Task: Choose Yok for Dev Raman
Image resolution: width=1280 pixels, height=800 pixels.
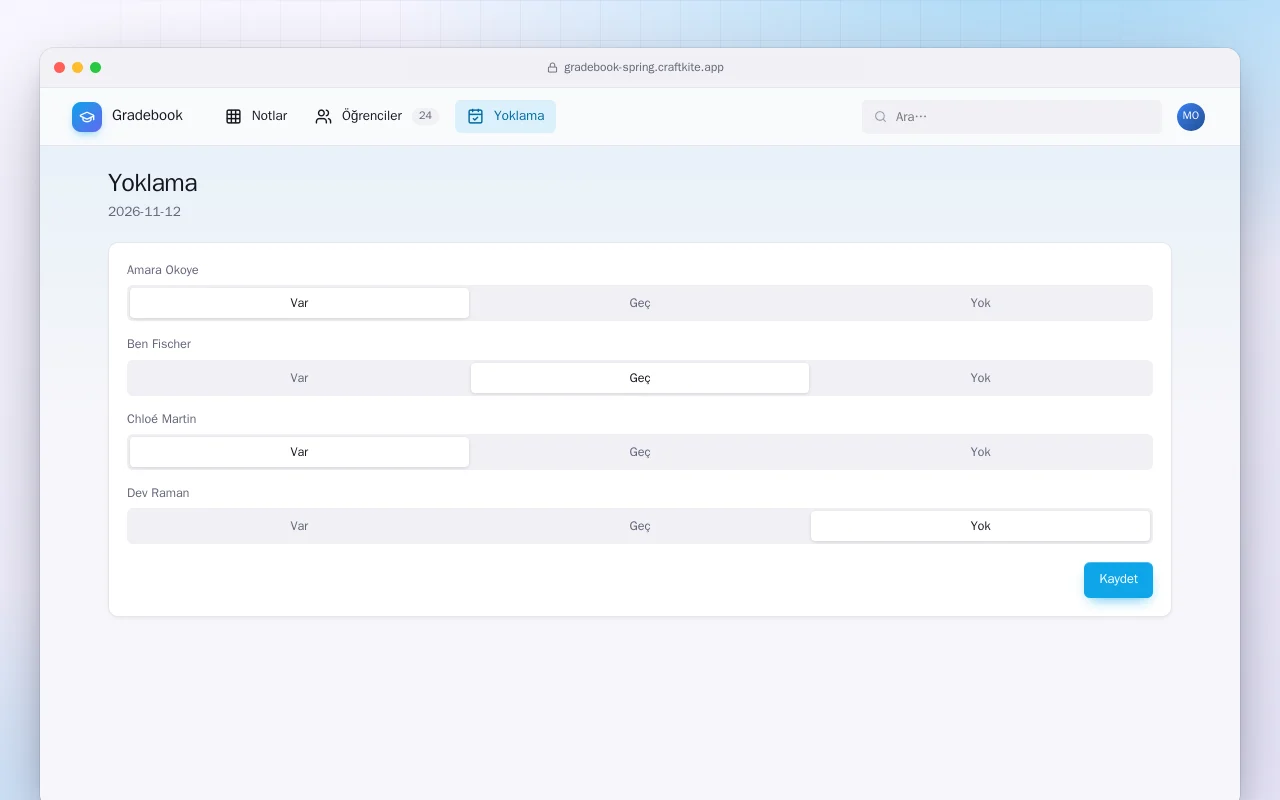Action: (980, 526)
